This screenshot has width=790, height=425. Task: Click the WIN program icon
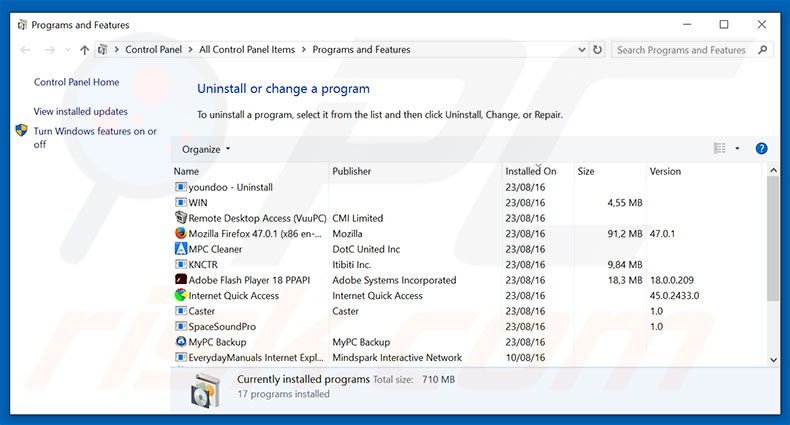(180, 202)
